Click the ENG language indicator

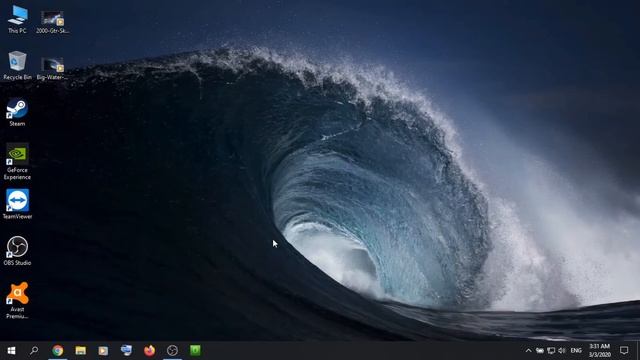tap(576, 351)
